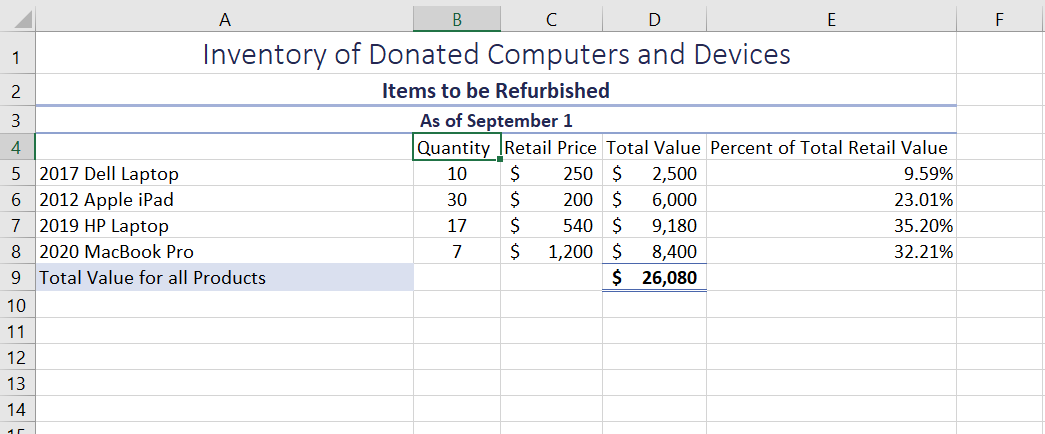Select row 2 header

(x=17, y=91)
